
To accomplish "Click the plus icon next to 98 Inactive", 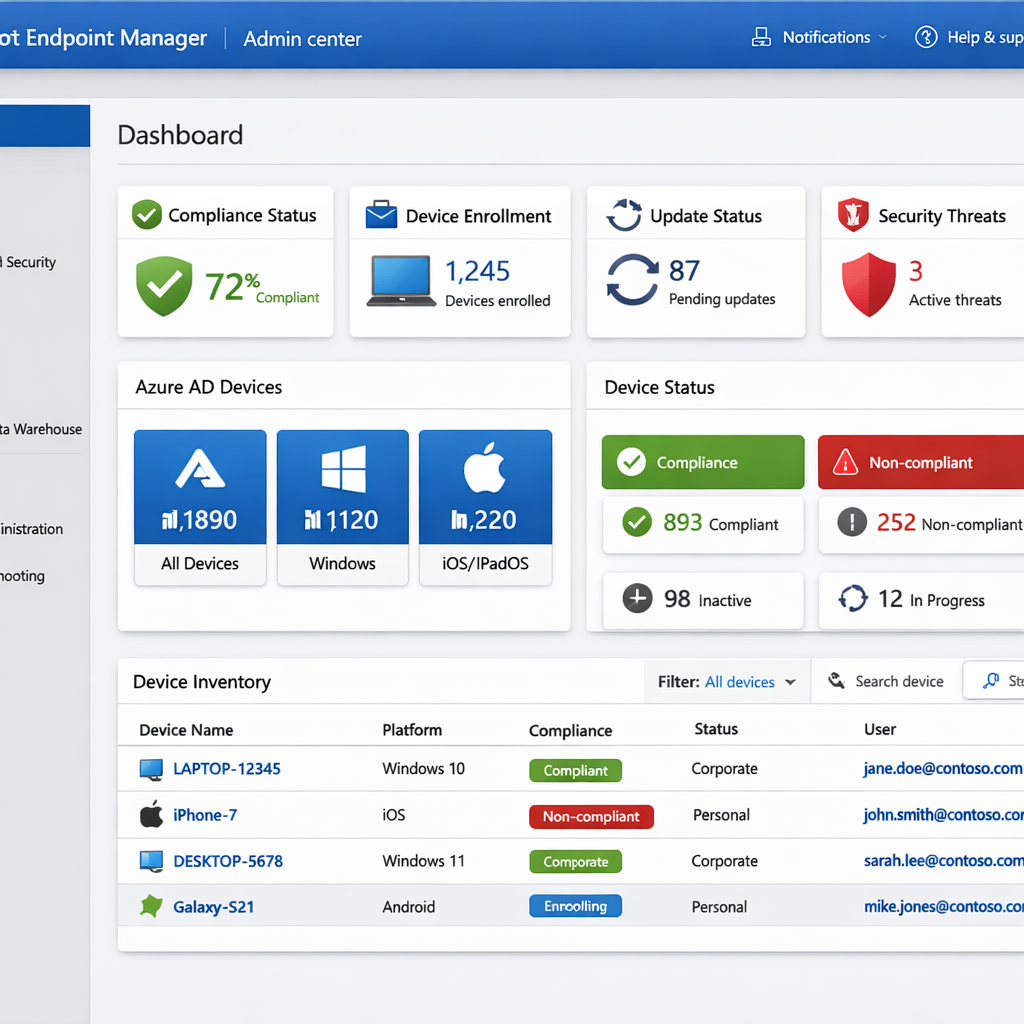I will (637, 598).
